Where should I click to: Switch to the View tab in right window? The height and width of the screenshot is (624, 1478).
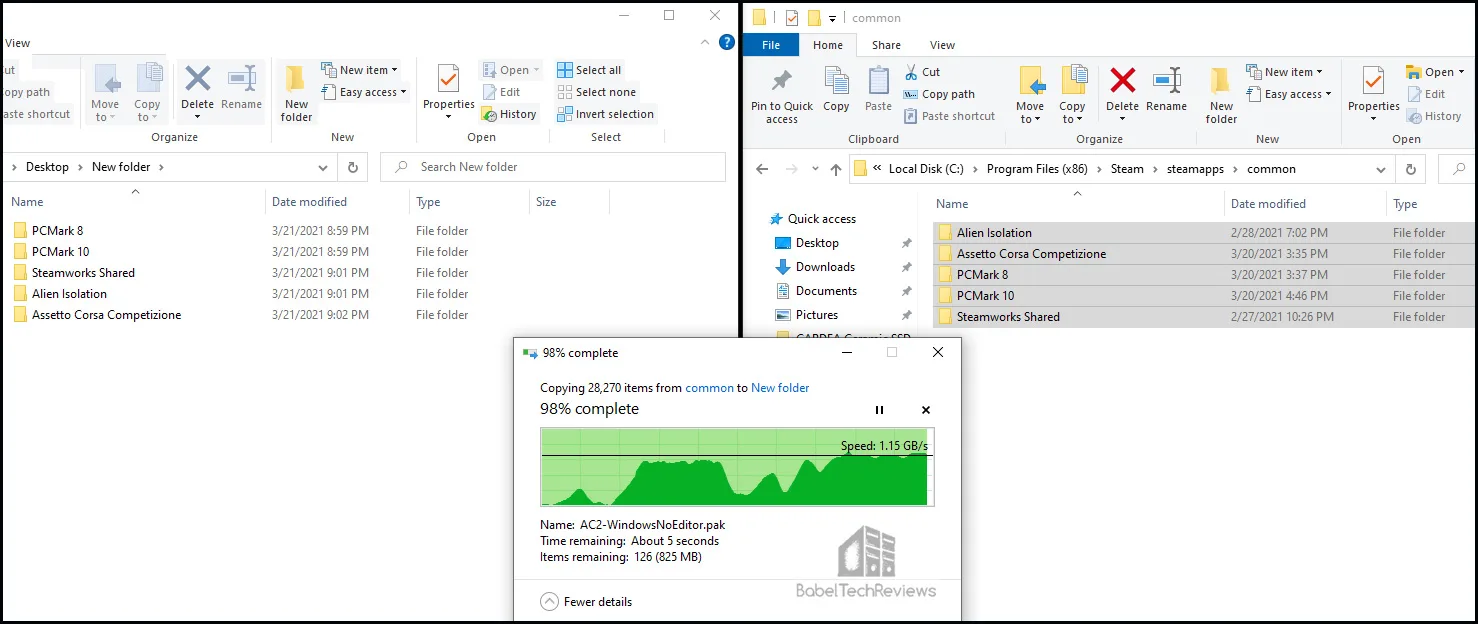(x=942, y=45)
